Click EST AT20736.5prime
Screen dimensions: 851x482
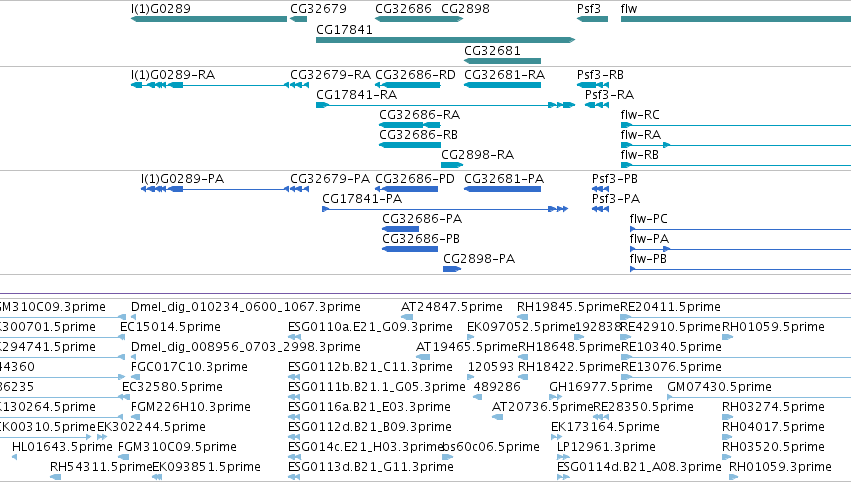(x=543, y=407)
